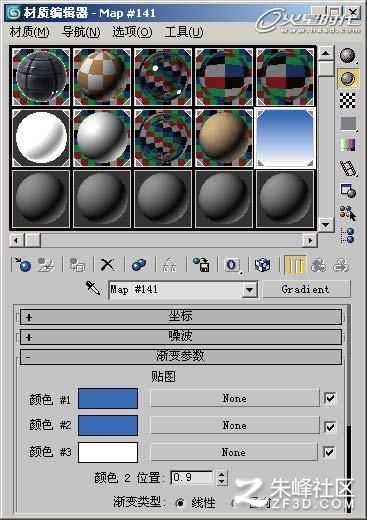Open the material editor Options icon

(348, 191)
